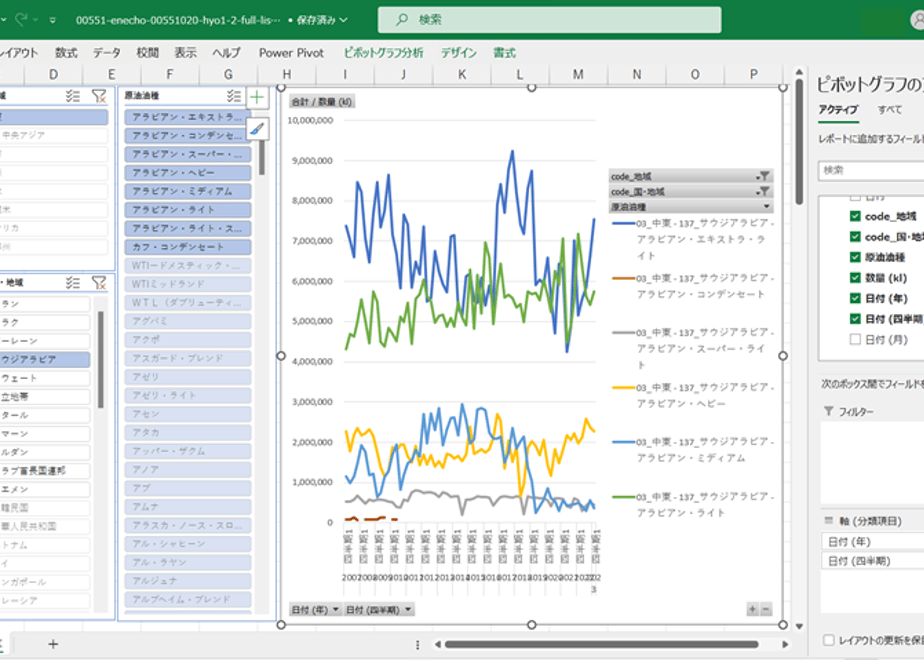This screenshot has width=924, height=660.
Task: Select the column K header
Action: [x=461, y=74]
